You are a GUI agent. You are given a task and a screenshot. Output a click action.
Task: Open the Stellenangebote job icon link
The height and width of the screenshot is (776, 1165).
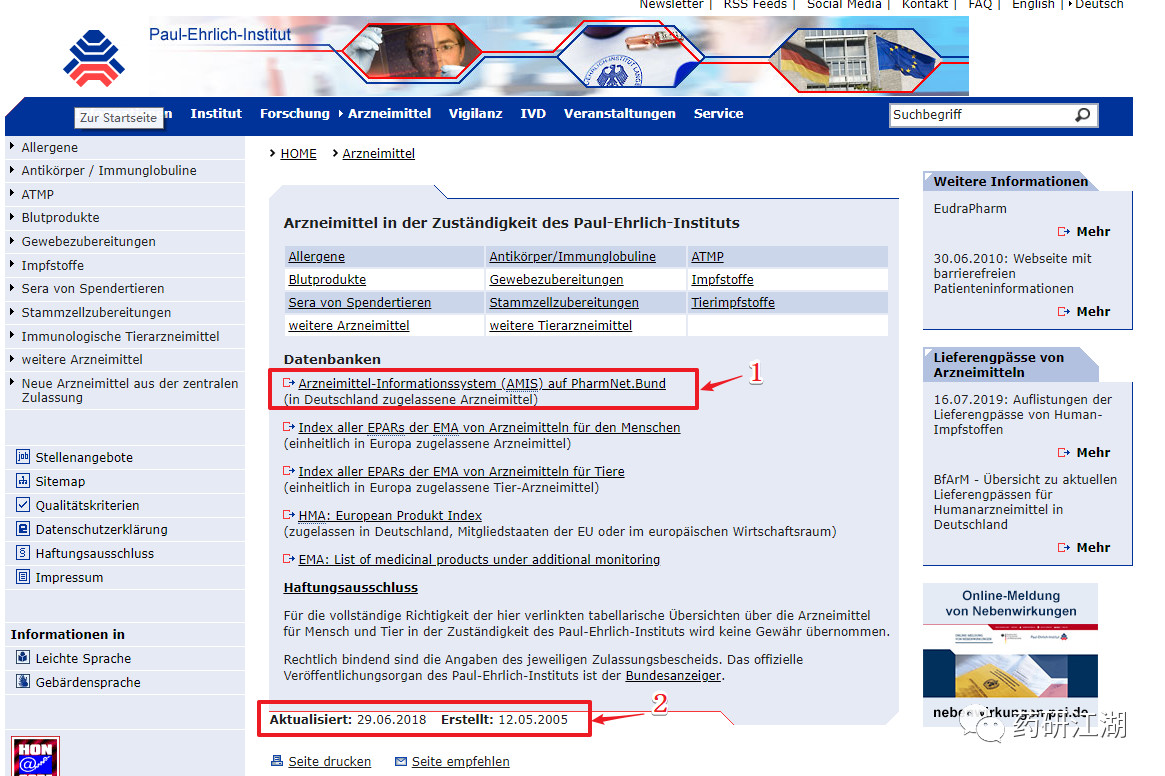pos(23,456)
